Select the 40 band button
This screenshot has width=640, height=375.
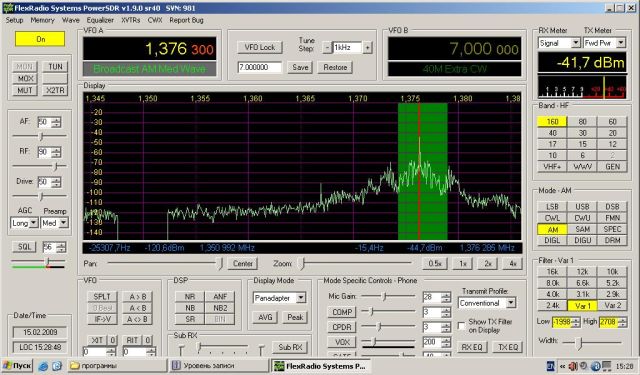552,133
